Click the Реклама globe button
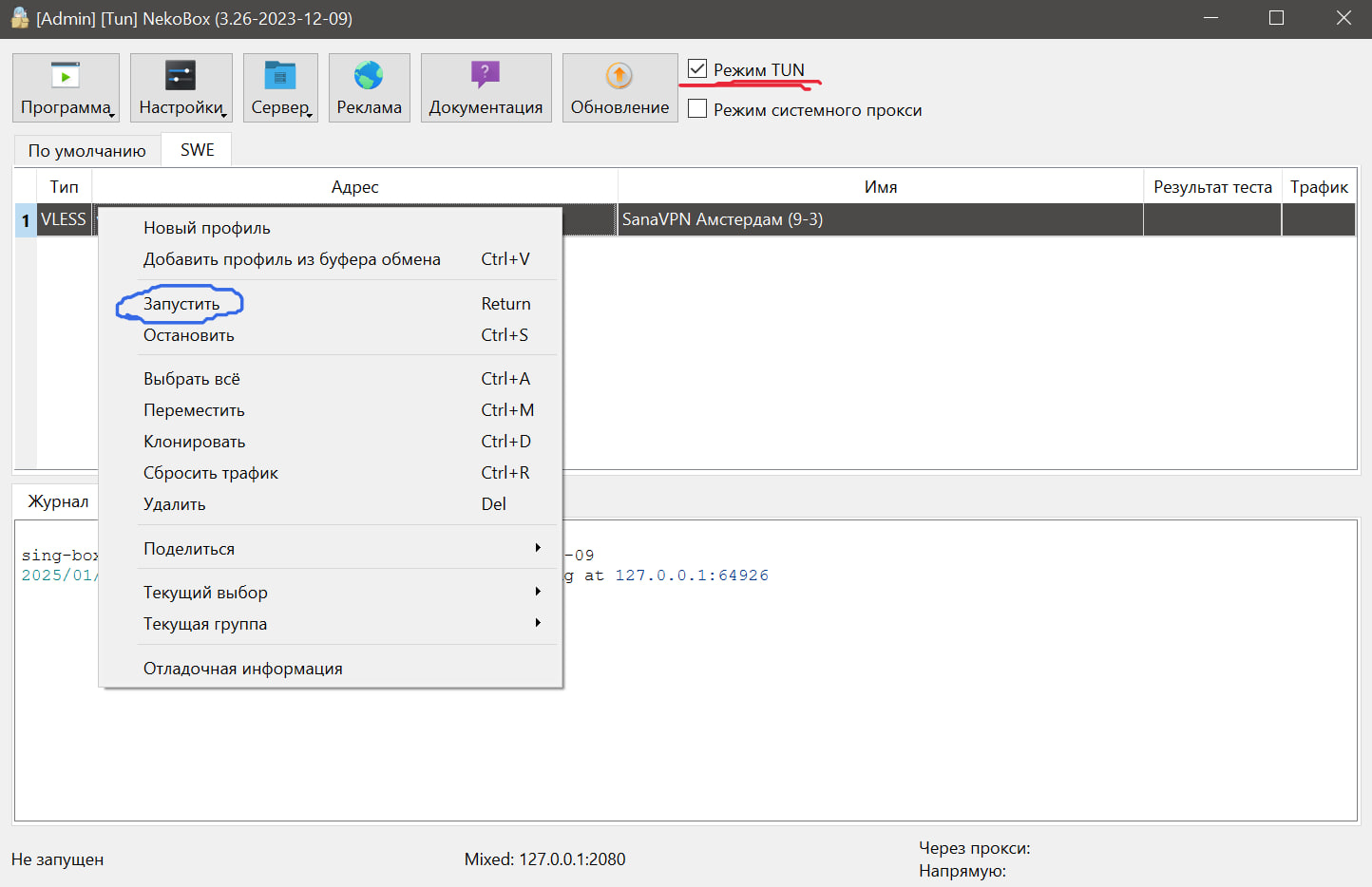 [x=369, y=87]
